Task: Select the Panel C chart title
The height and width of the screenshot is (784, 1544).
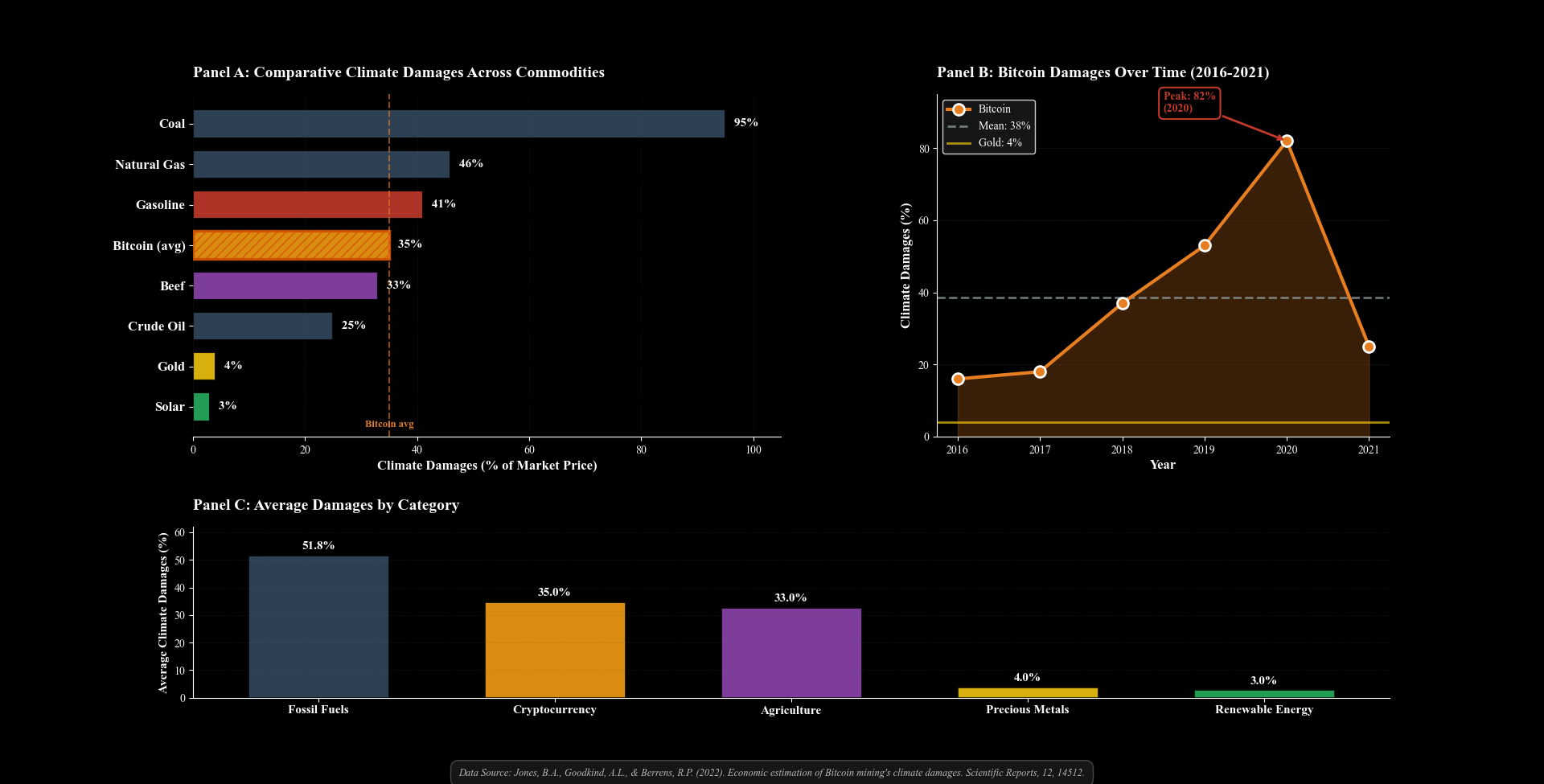Action: click(x=326, y=505)
